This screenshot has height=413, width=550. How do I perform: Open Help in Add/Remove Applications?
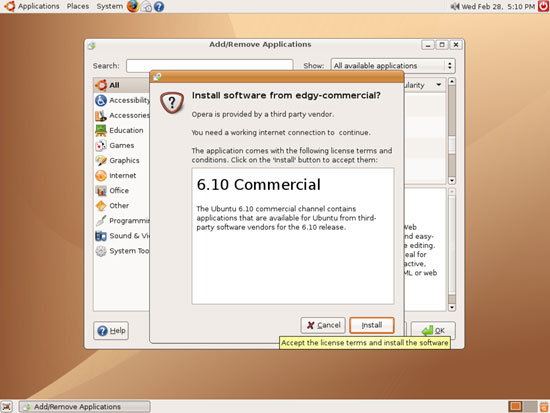111,331
